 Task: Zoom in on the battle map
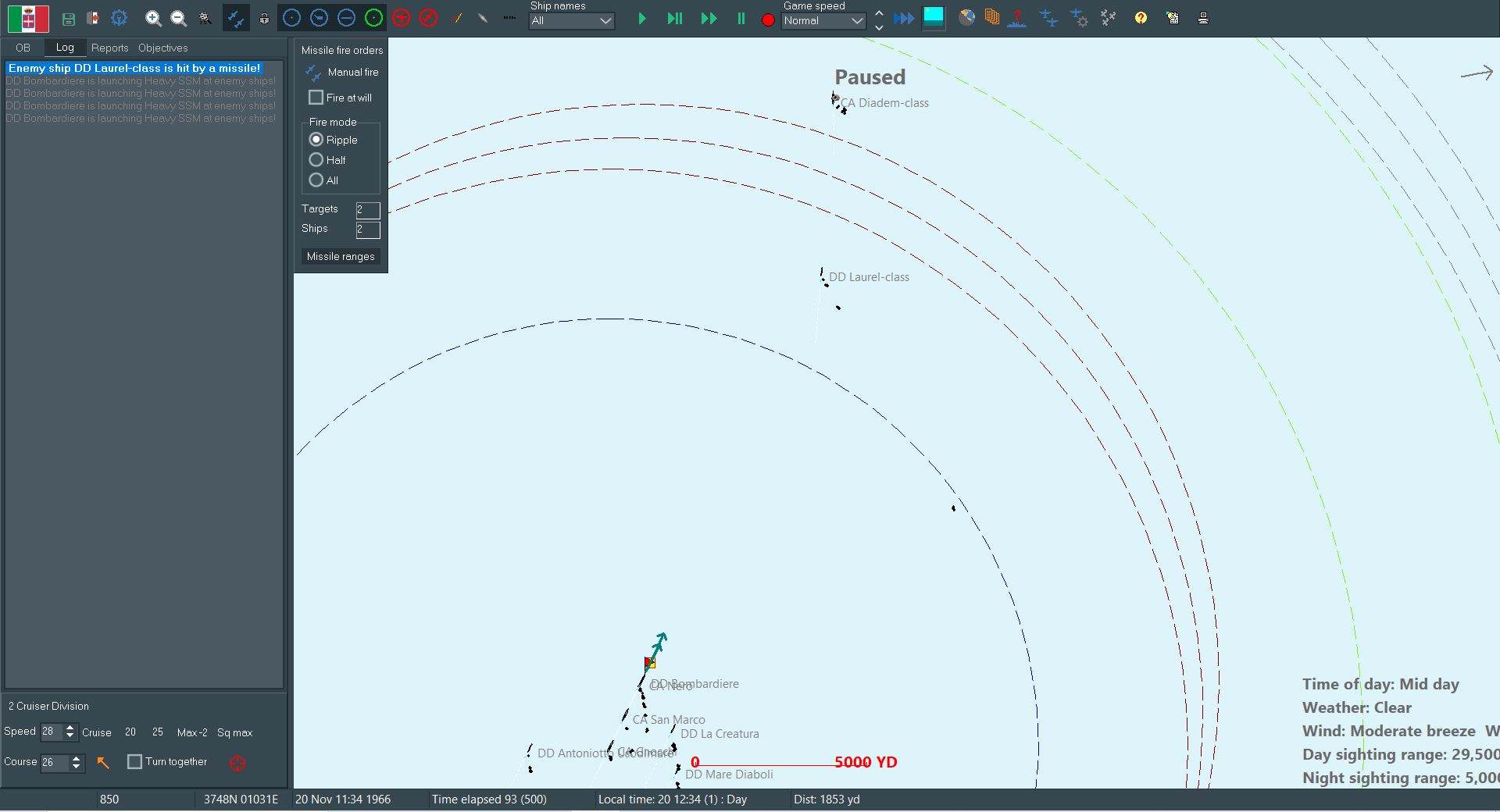(154, 18)
